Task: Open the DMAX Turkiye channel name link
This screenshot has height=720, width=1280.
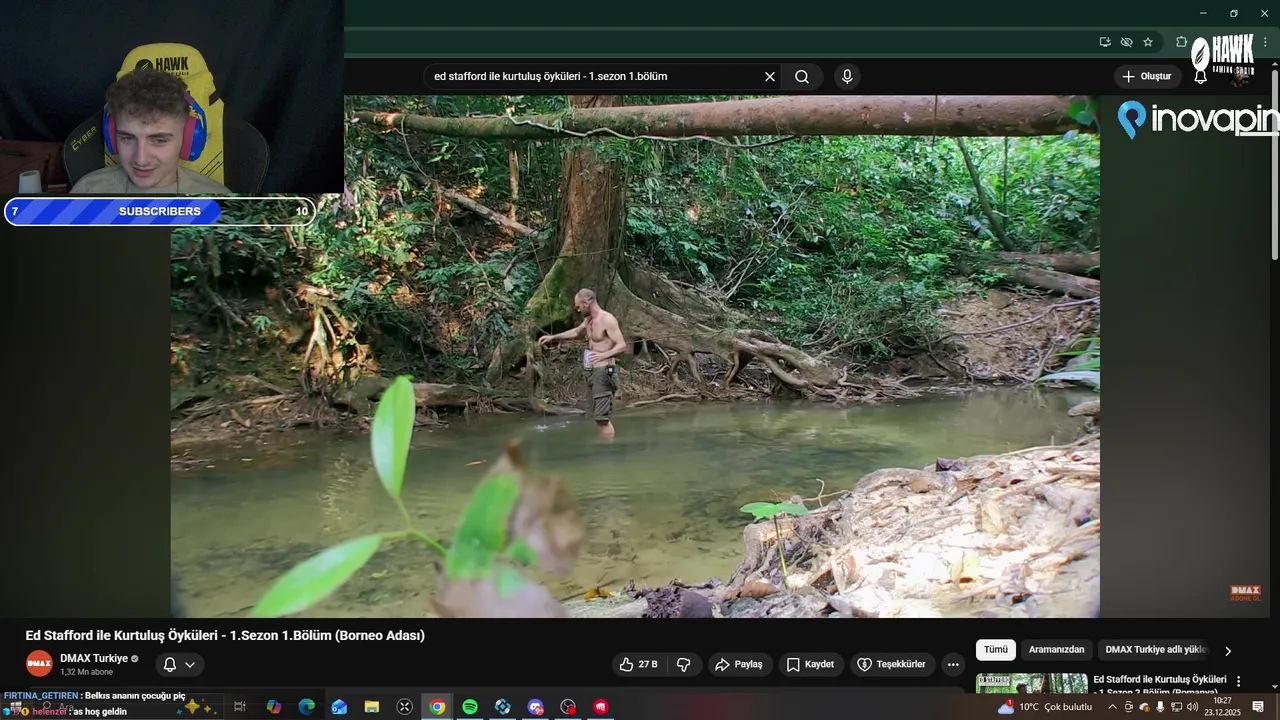Action: point(94,658)
